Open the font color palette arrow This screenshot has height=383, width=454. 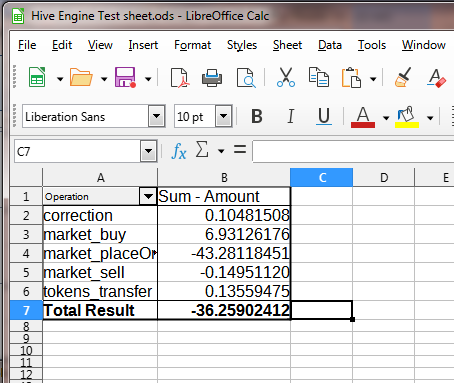(386, 118)
